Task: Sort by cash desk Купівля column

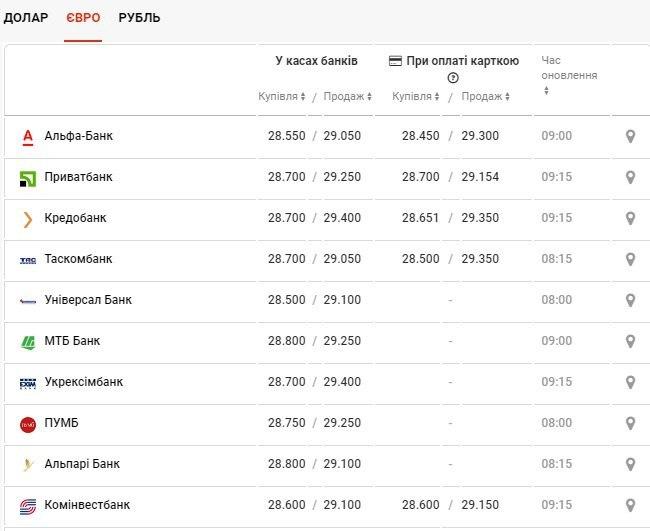Action: [x=282, y=97]
